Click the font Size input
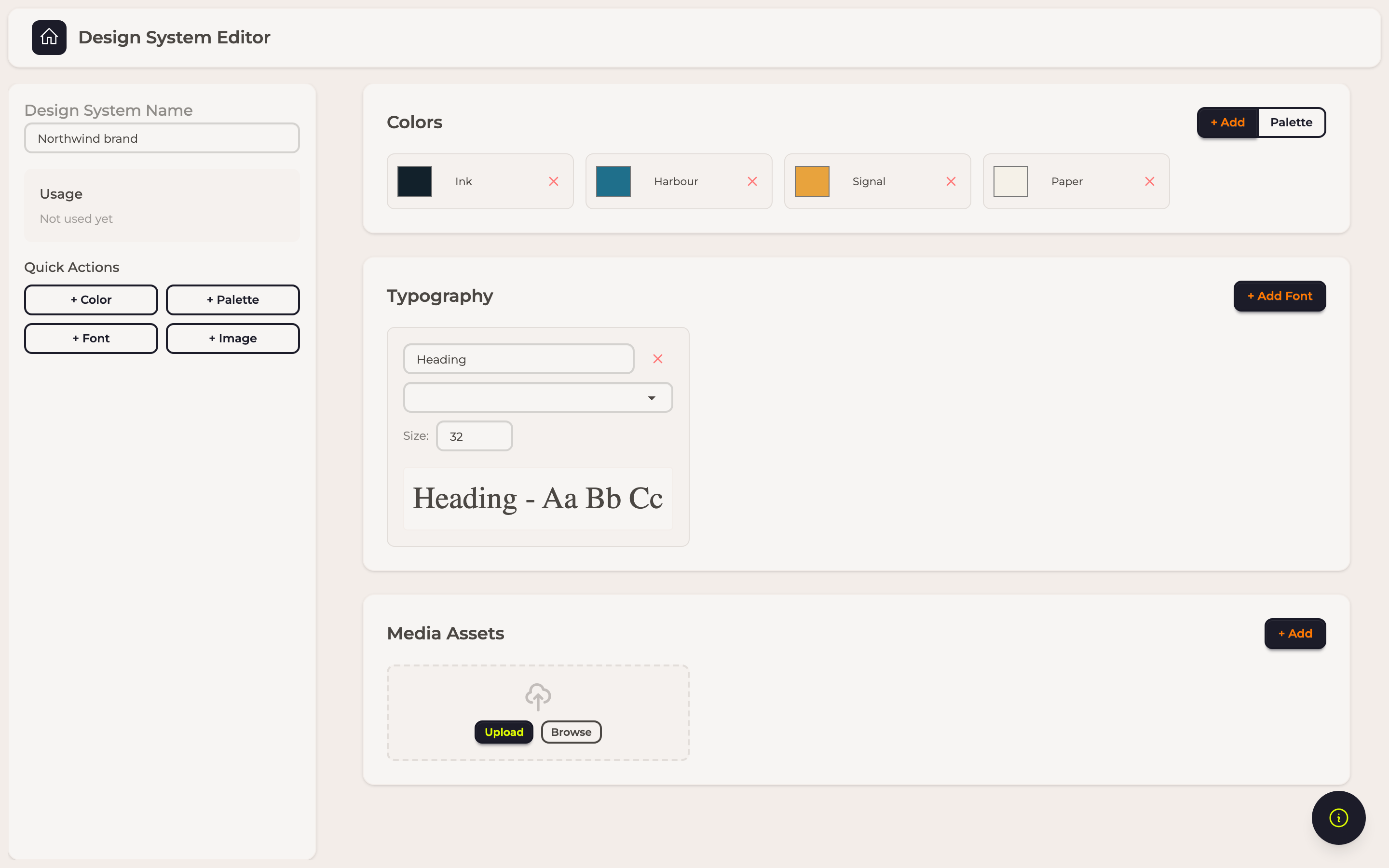The image size is (1389, 868). (x=474, y=436)
